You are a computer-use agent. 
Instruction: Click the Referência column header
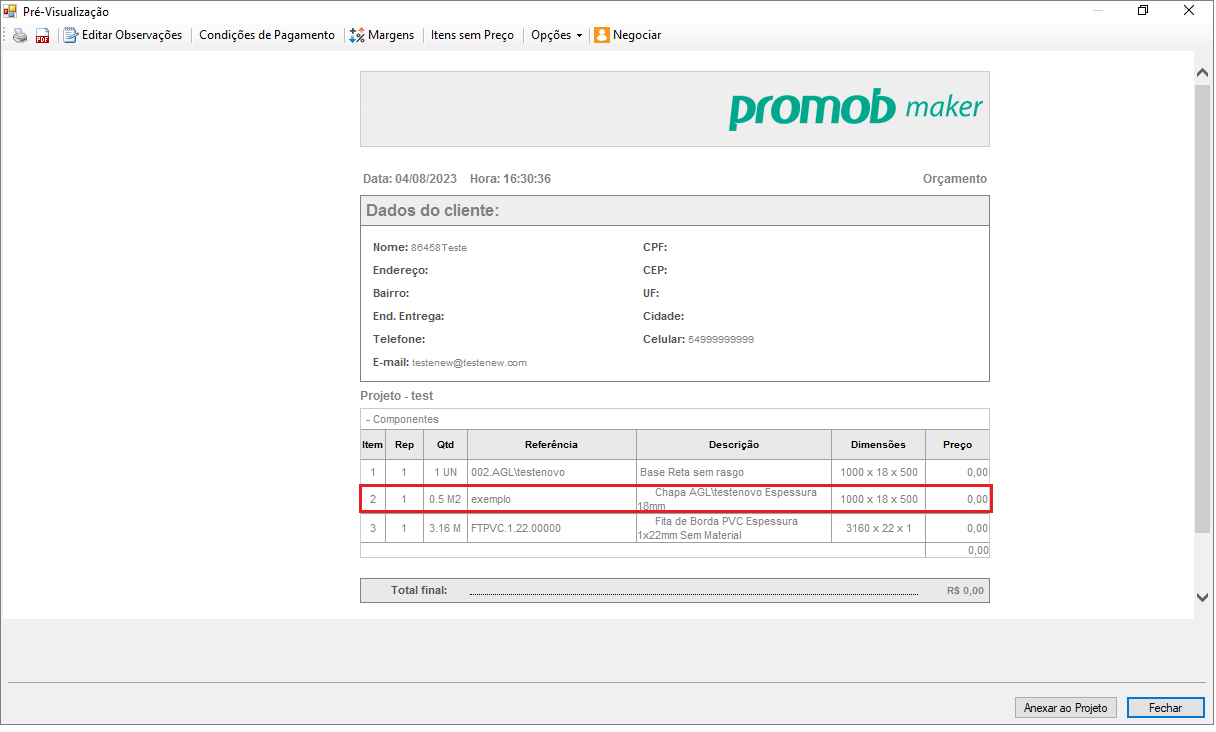[552, 445]
